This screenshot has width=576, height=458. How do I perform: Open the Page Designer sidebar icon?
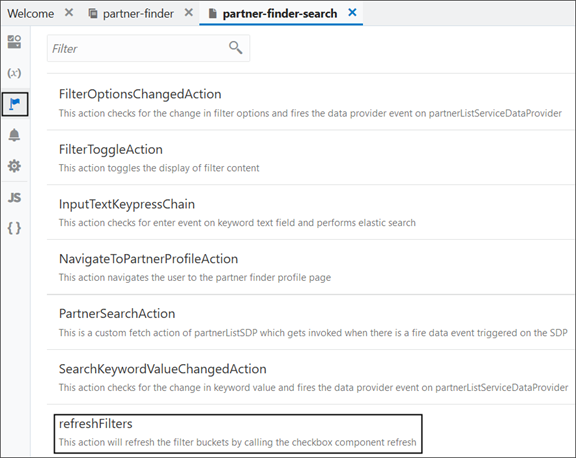14,42
